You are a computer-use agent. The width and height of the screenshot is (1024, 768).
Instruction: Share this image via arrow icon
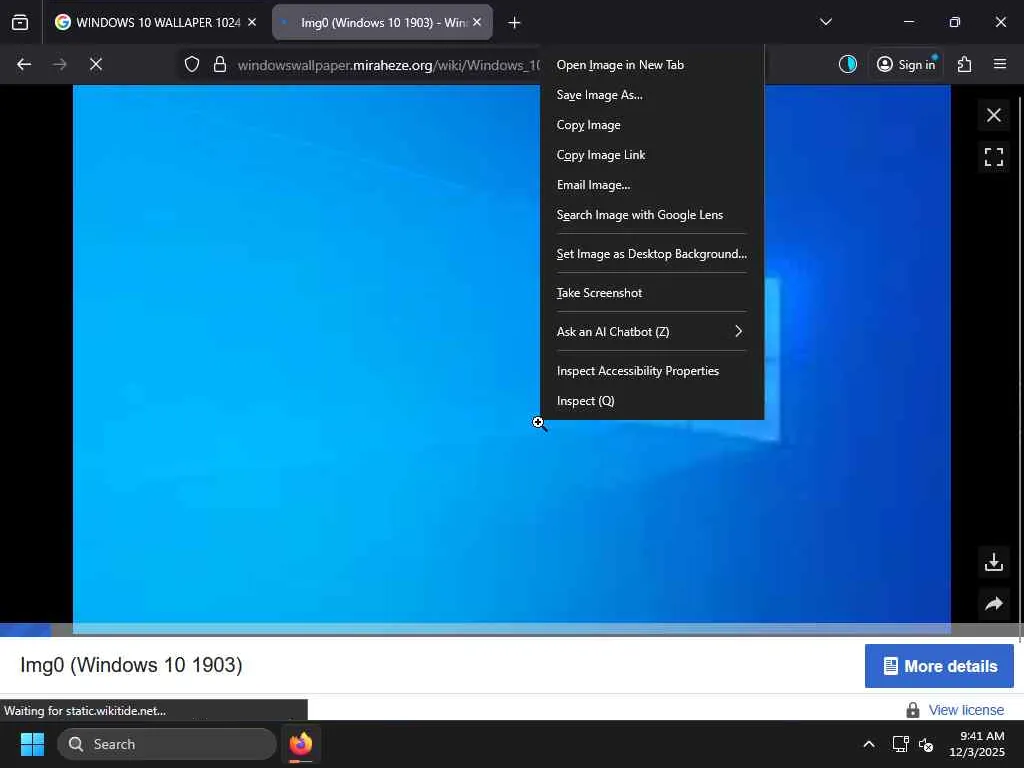pos(994,603)
